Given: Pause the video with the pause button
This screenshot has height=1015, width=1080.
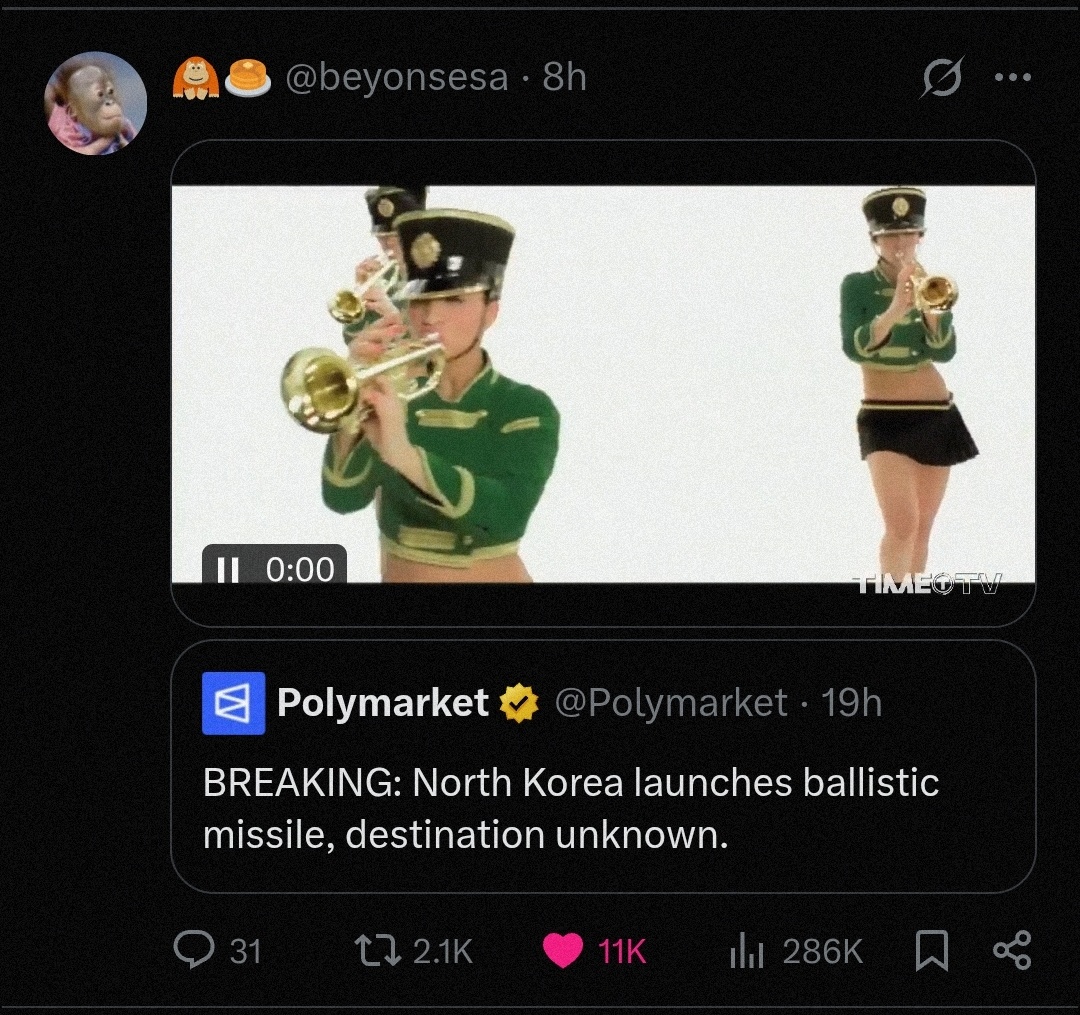Looking at the screenshot, I should click(228, 569).
